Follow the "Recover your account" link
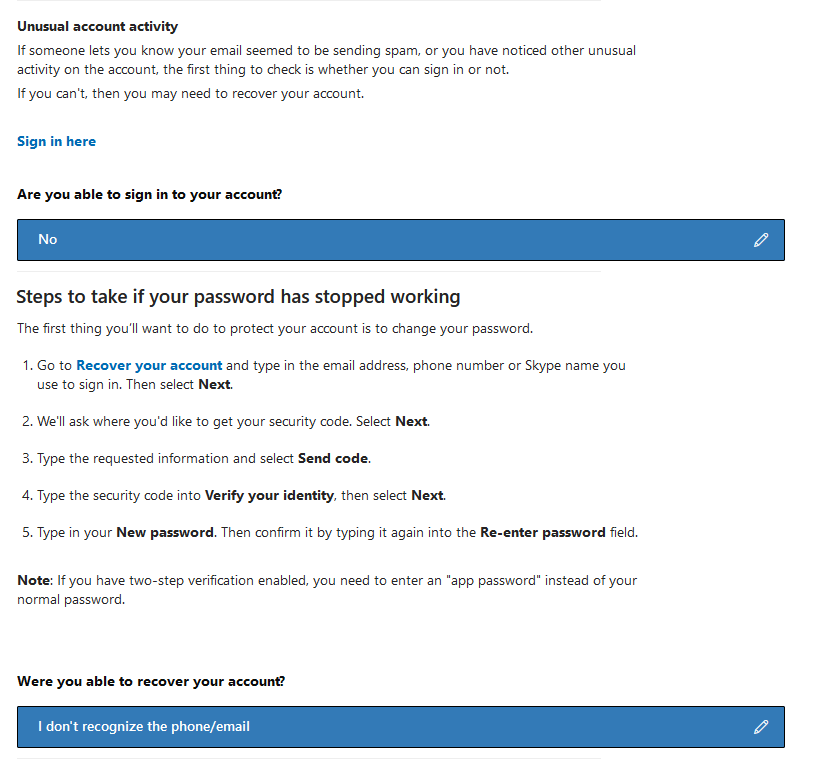The height and width of the screenshot is (759, 817). click(x=149, y=366)
